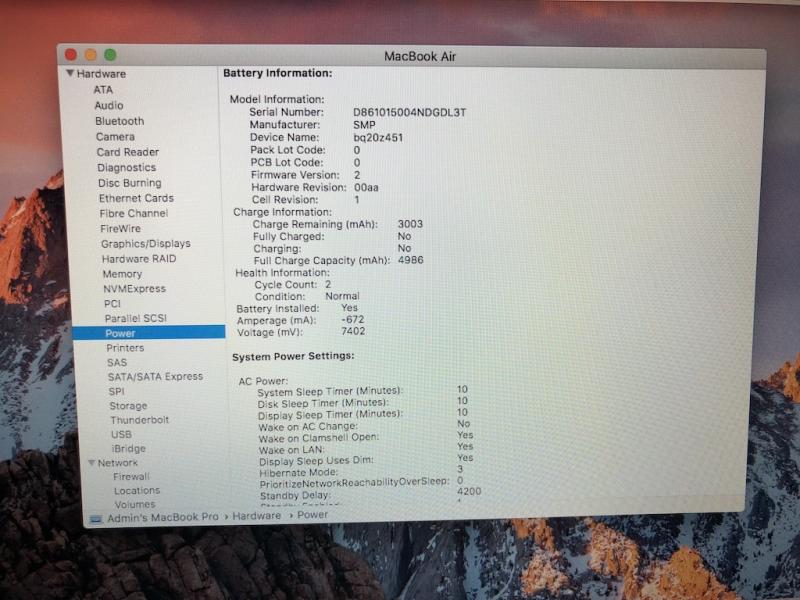
Task: Click the yellow minimize window button
Action: pyautogui.click(x=90, y=55)
